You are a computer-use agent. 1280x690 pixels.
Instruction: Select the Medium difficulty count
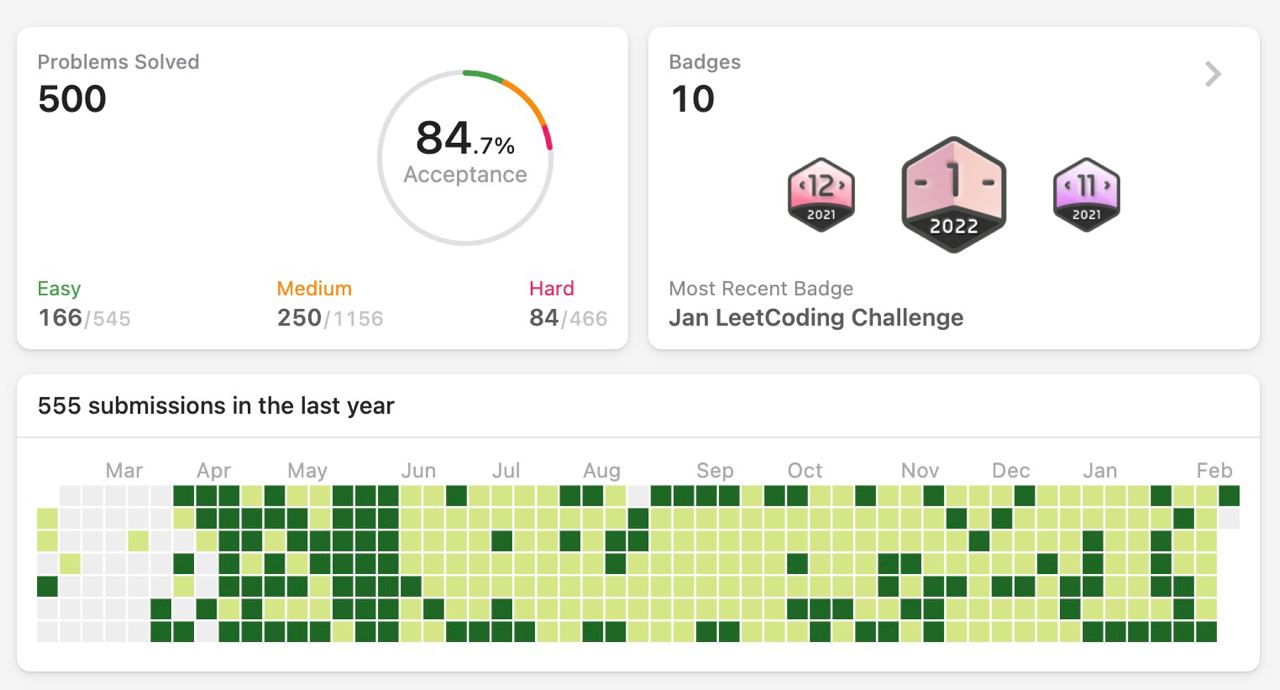(x=330, y=318)
